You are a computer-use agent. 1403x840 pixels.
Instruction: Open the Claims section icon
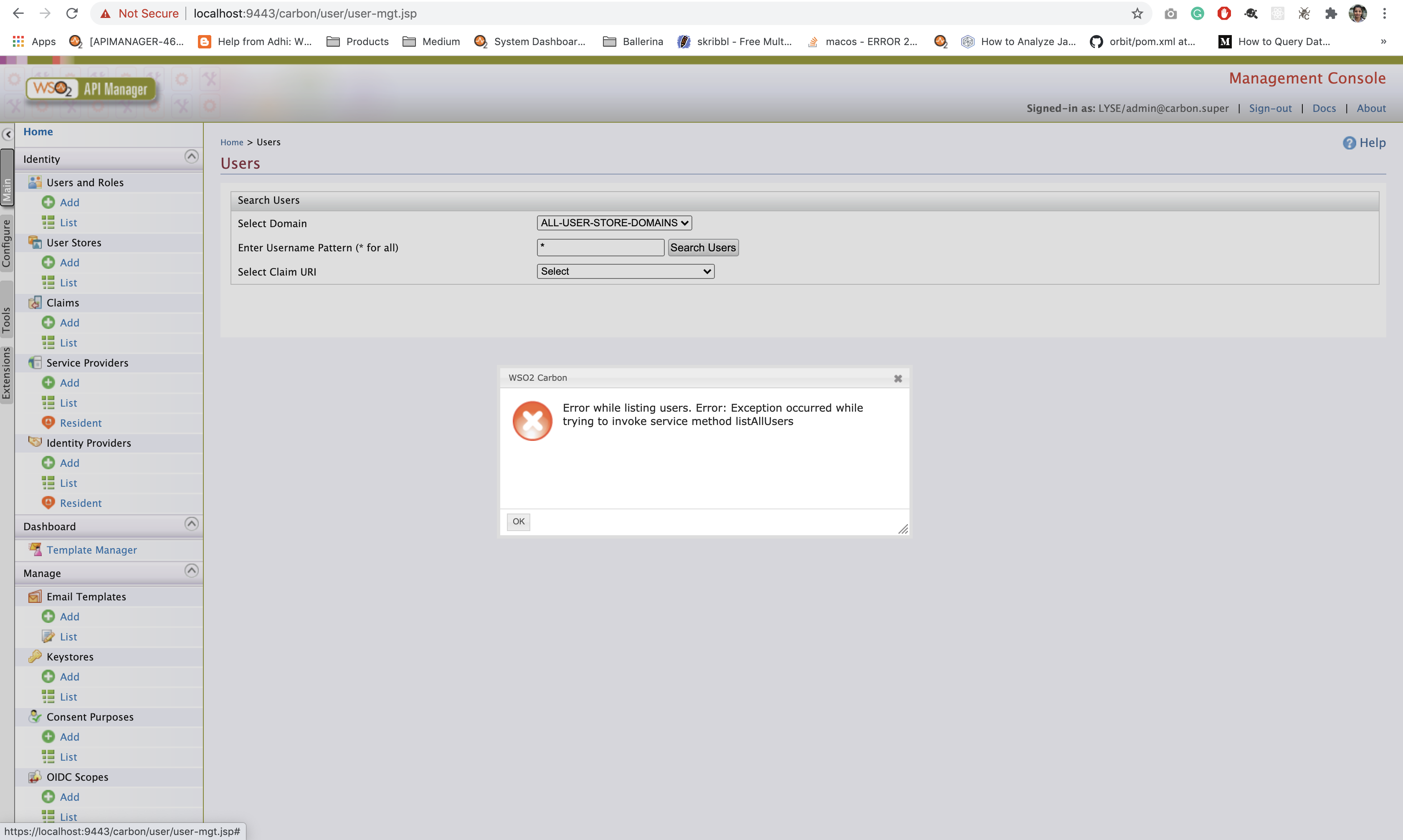click(x=35, y=302)
